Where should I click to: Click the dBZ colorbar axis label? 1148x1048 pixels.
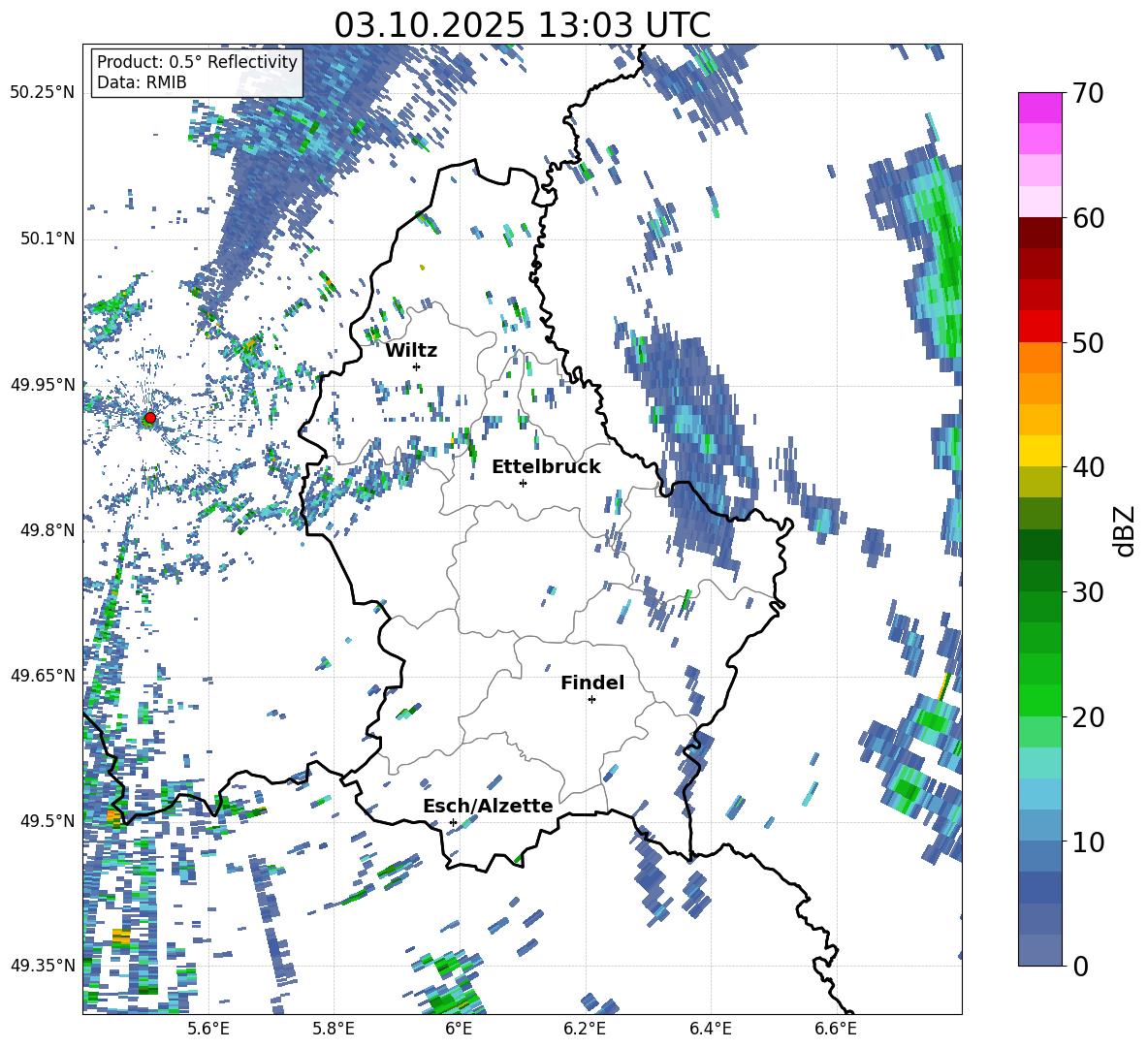click(x=1125, y=530)
